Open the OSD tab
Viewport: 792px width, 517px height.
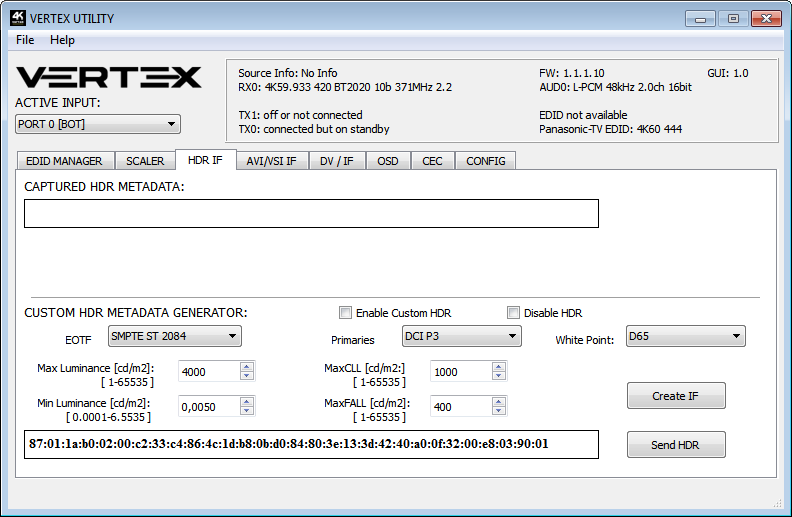coord(388,161)
